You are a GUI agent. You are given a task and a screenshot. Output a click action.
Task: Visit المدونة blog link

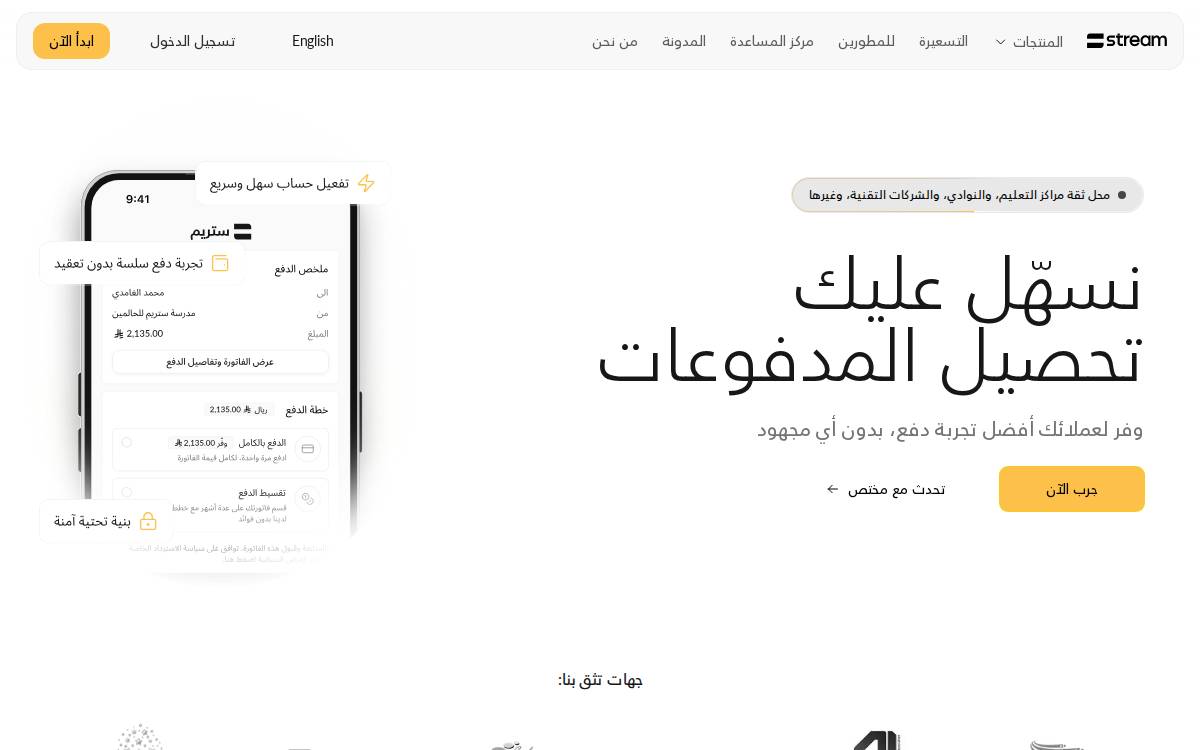pyautogui.click(x=684, y=41)
